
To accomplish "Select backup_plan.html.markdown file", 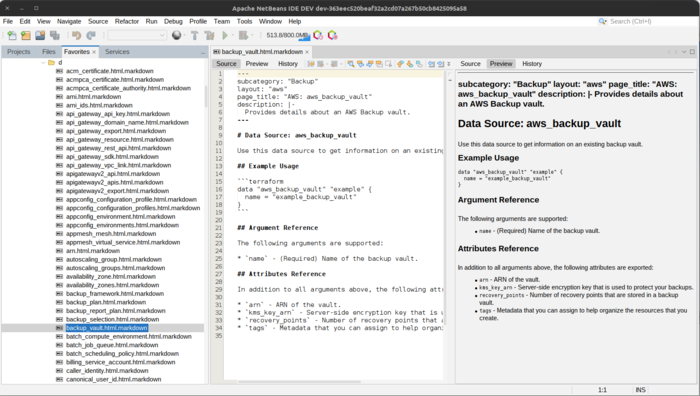I will (x=106, y=302).
